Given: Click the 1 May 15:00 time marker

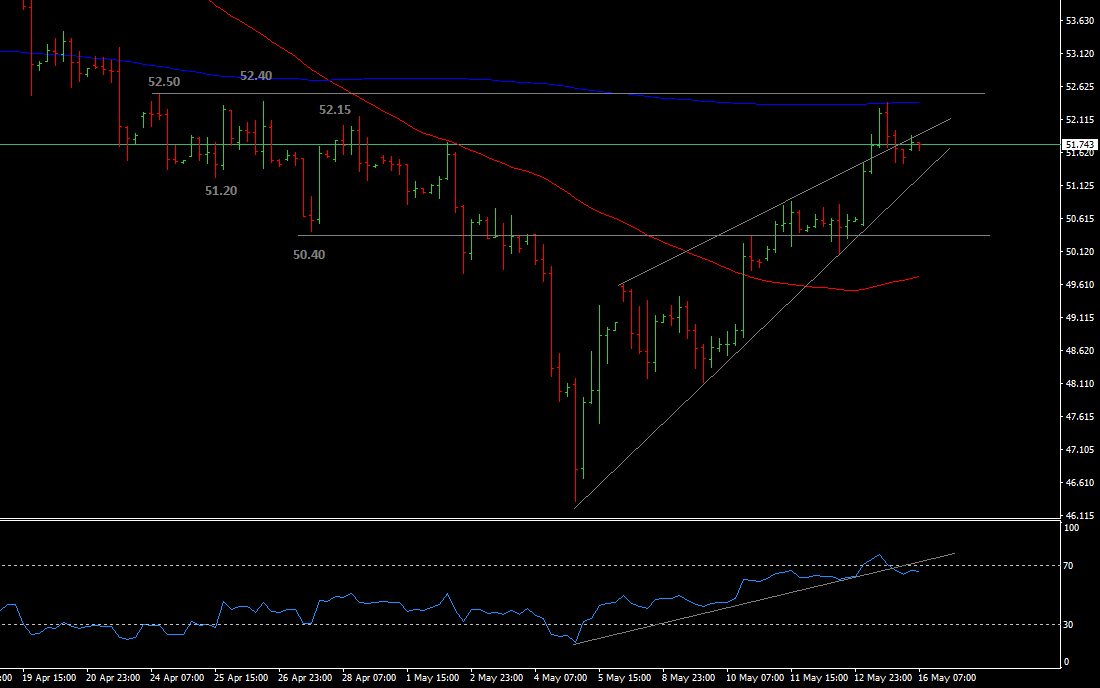Looking at the screenshot, I should 432,677.
